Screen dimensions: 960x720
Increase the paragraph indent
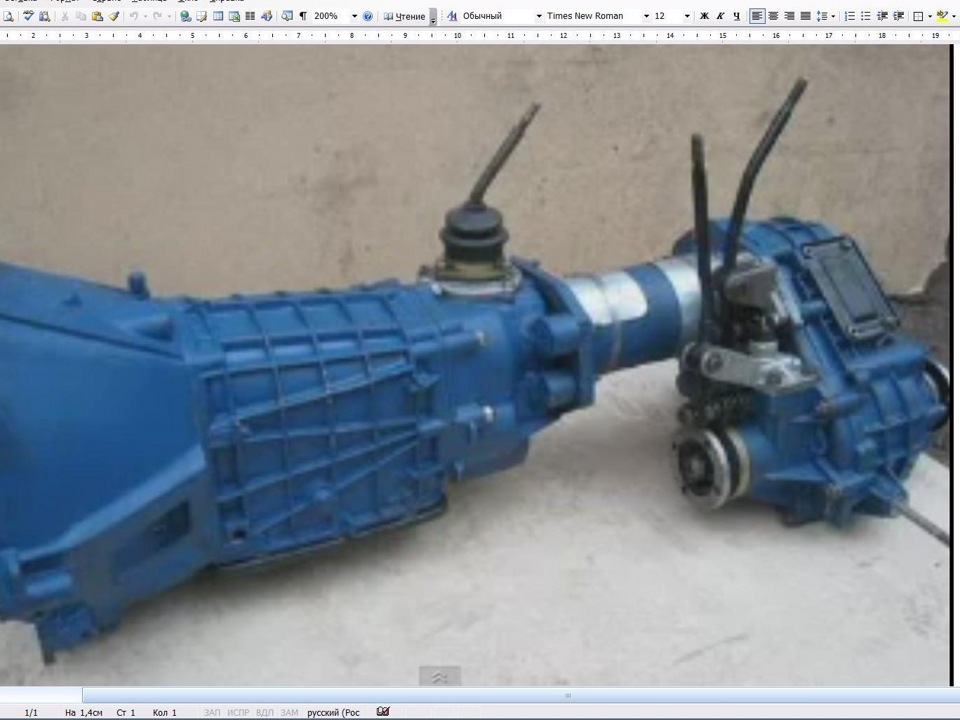click(898, 17)
